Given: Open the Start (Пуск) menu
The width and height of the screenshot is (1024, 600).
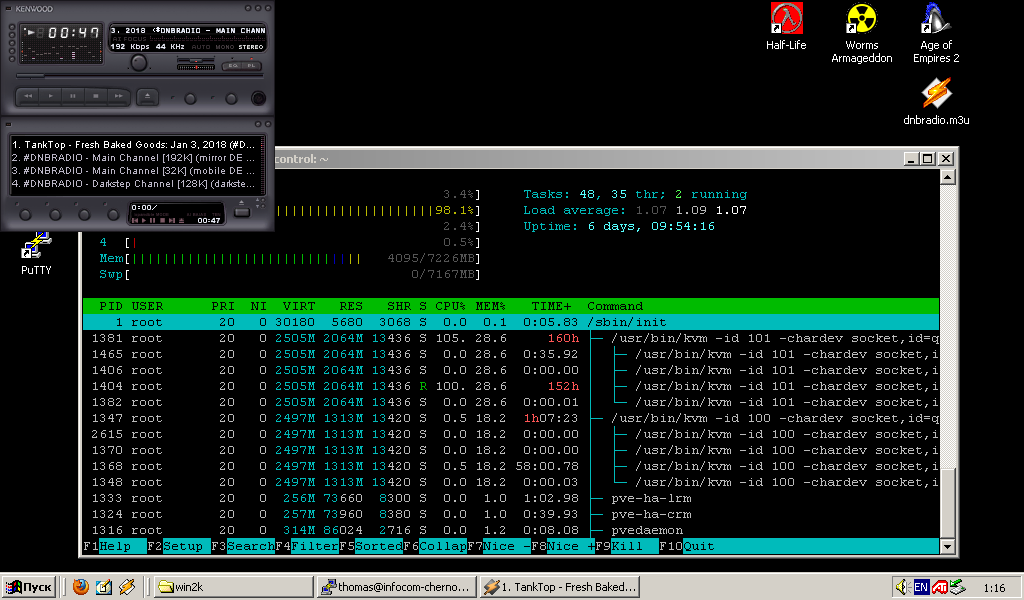Looking at the screenshot, I should coord(29,587).
